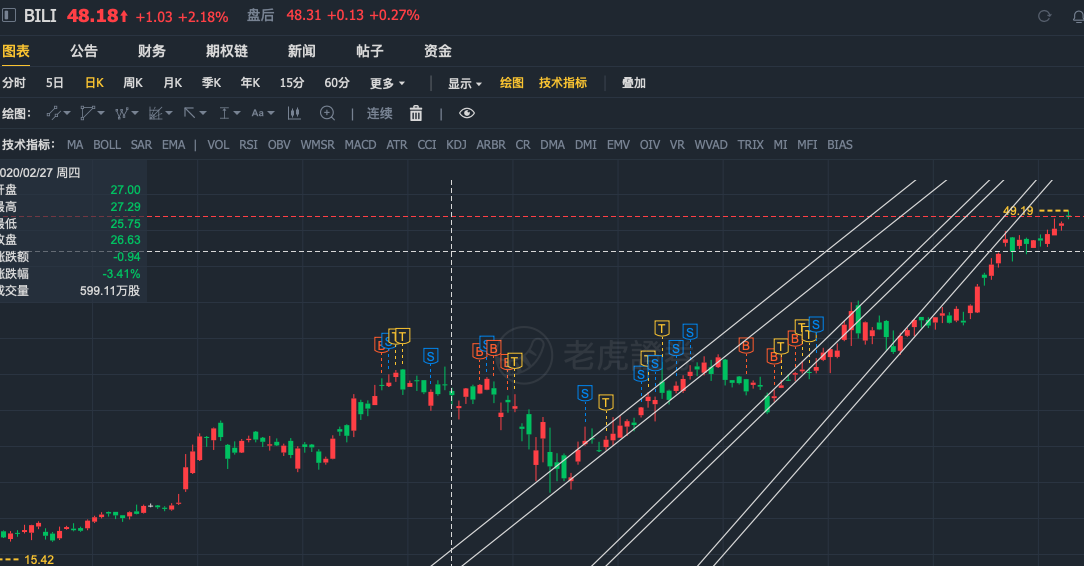Switch chart to 分时 intraday view
1084x566 pixels.
pyautogui.click(x=13, y=83)
